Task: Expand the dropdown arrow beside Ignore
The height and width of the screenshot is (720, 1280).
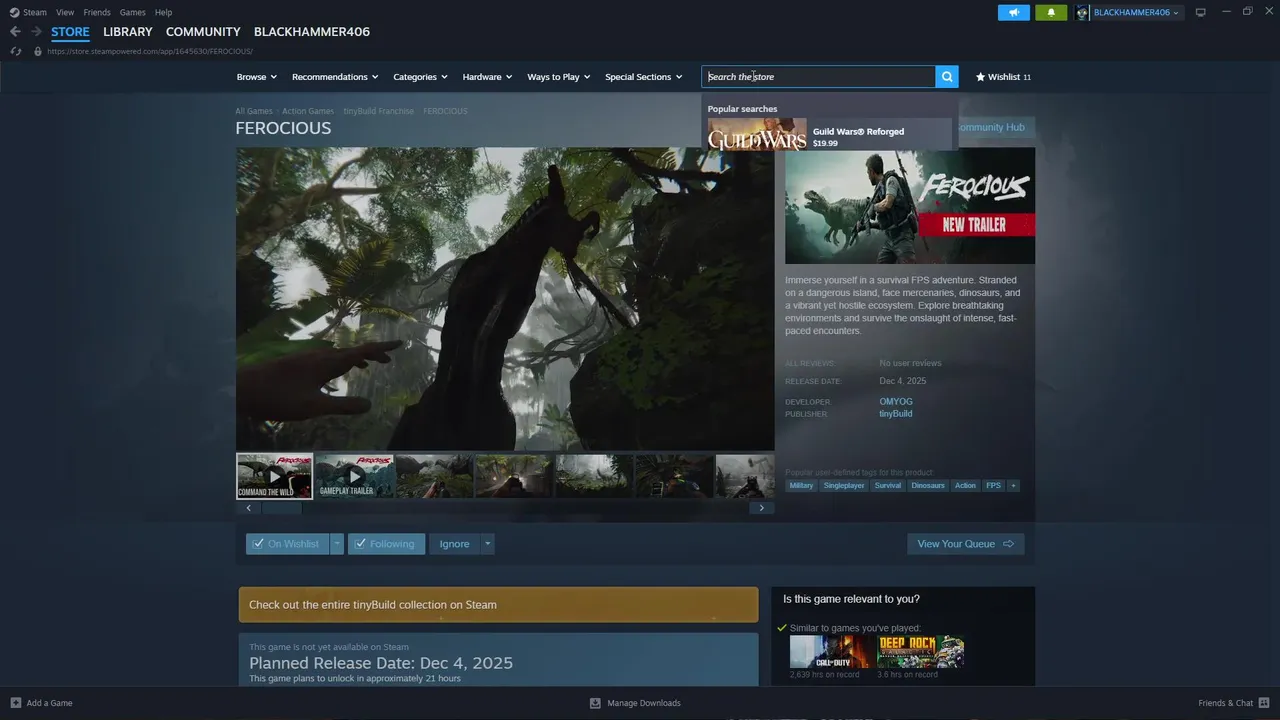Action: point(487,544)
